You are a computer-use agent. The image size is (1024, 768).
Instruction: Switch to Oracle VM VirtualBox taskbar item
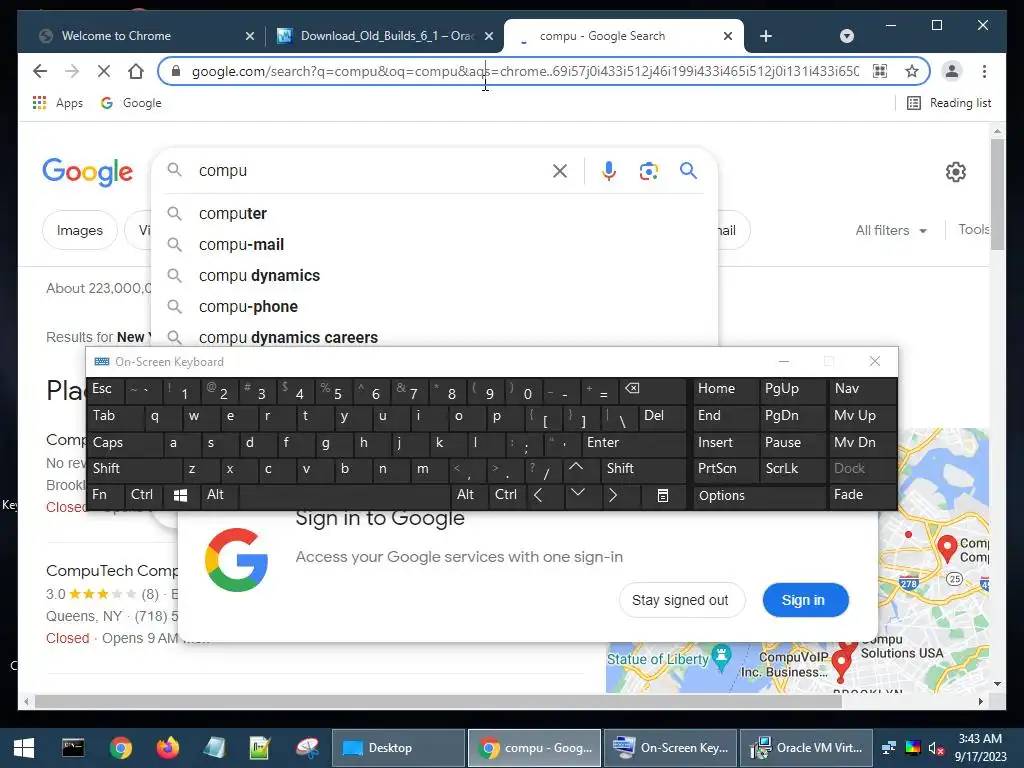(x=807, y=748)
